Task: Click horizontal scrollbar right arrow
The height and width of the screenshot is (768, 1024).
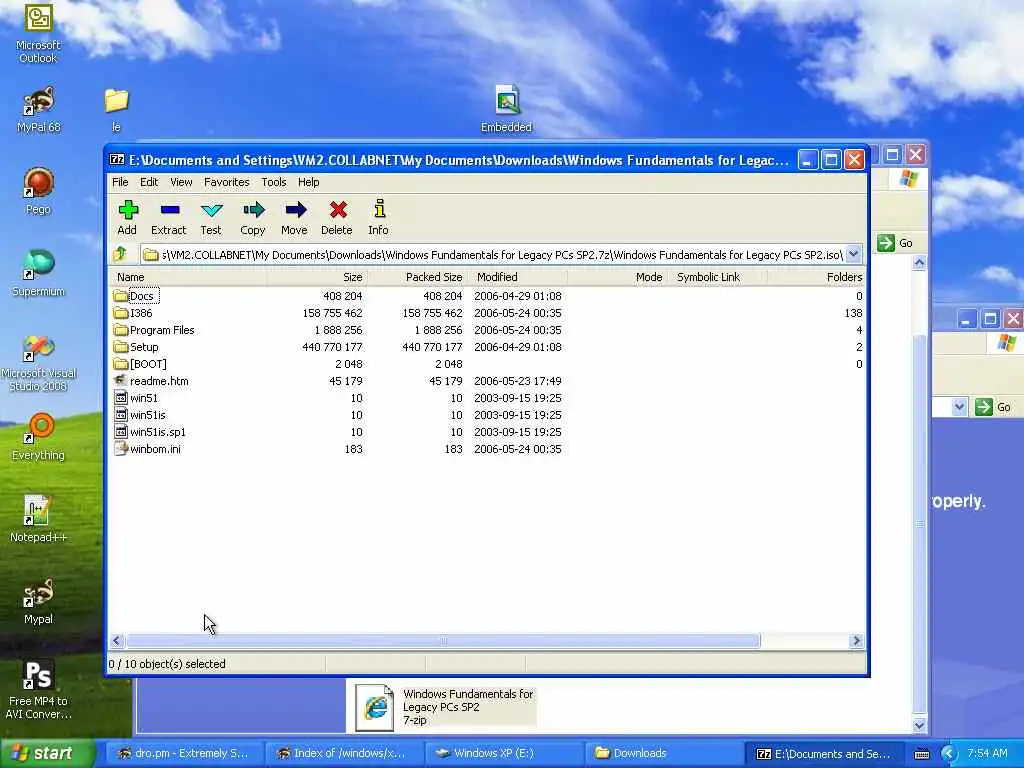Action: (x=857, y=641)
